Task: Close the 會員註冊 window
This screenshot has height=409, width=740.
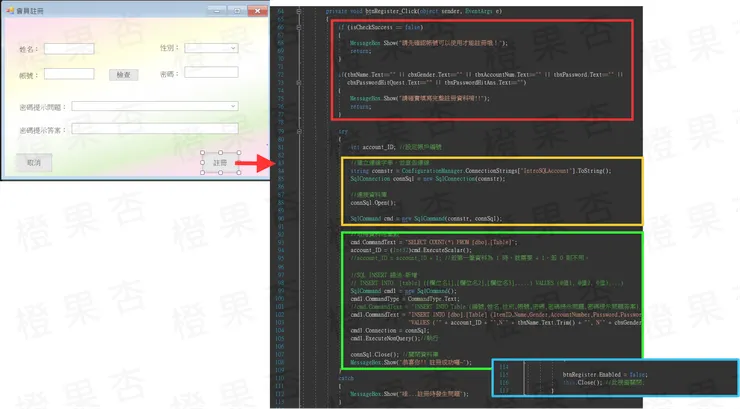Action: [x=258, y=10]
